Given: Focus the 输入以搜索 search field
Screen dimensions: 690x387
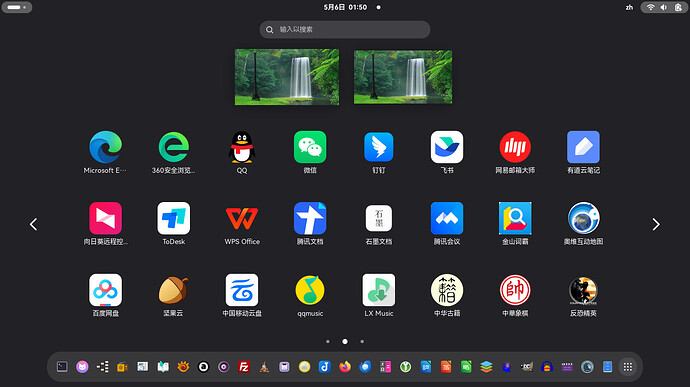Looking at the screenshot, I should point(345,29).
